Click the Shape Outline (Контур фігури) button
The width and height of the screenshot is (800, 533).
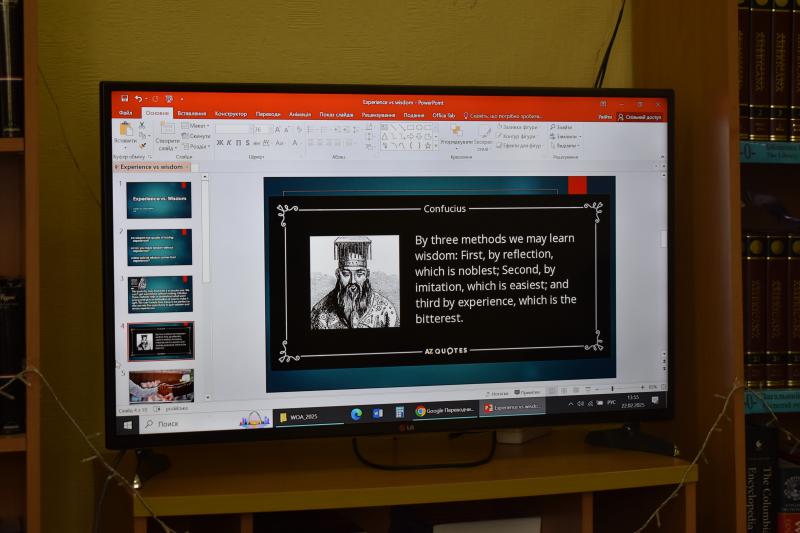(x=517, y=136)
